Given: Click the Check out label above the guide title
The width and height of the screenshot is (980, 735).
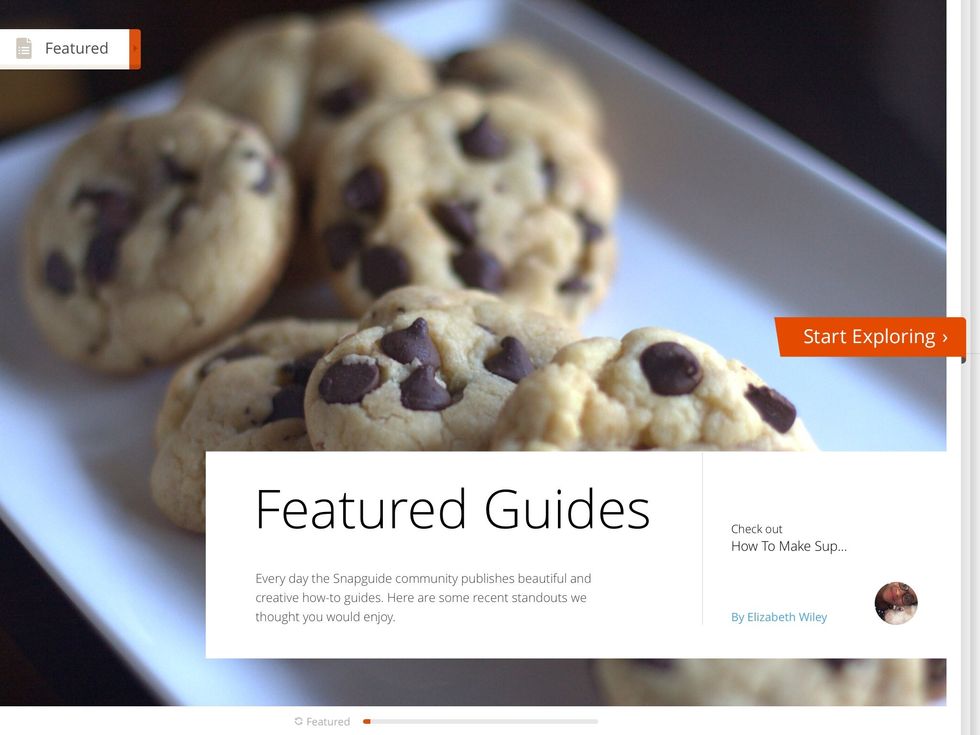Looking at the screenshot, I should point(756,529).
